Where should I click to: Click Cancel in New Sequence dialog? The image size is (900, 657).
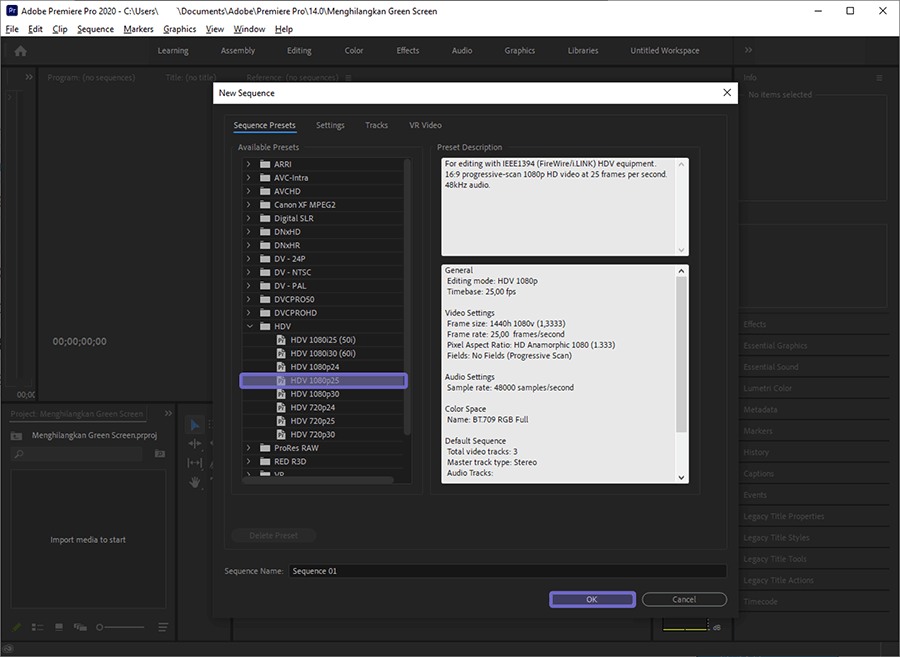[684, 599]
